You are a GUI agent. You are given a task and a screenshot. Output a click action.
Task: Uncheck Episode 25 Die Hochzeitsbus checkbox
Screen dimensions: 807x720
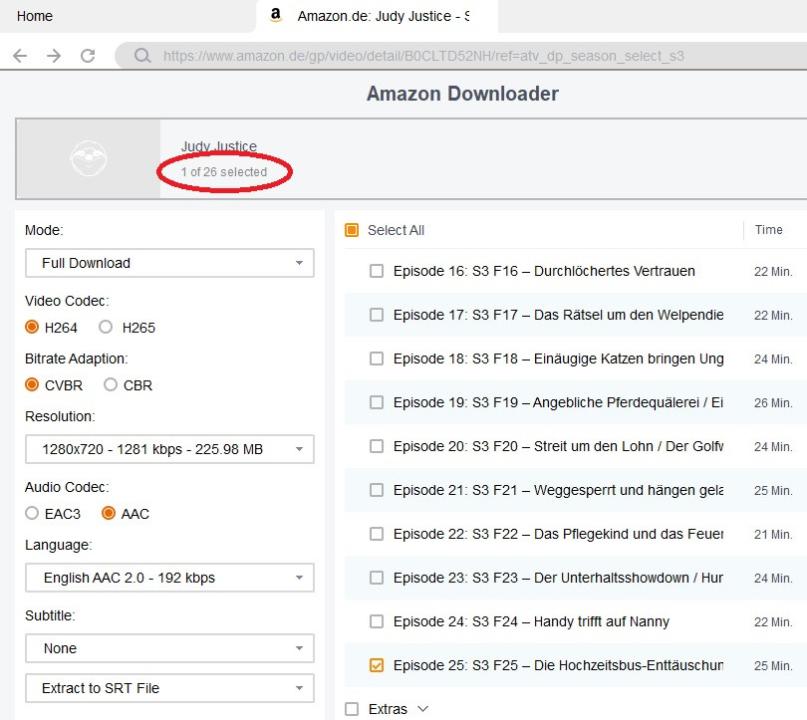tap(376, 665)
